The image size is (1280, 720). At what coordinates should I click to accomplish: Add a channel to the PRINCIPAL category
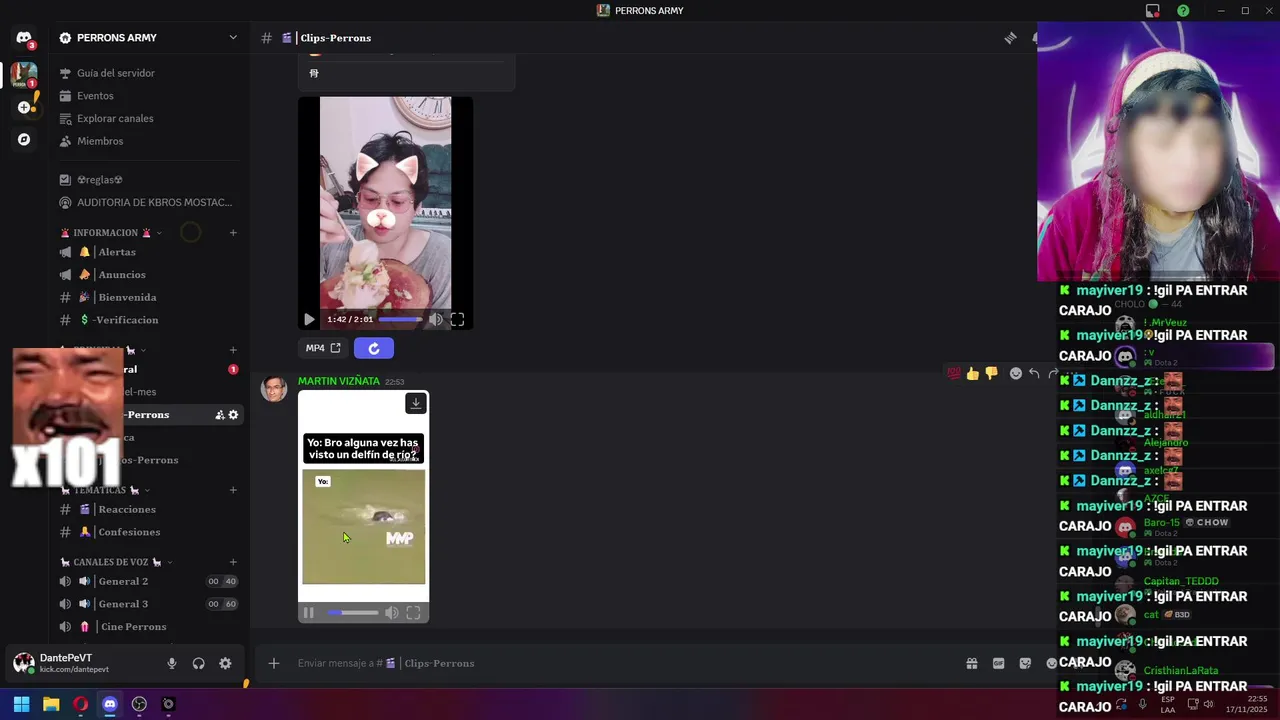[x=233, y=350]
